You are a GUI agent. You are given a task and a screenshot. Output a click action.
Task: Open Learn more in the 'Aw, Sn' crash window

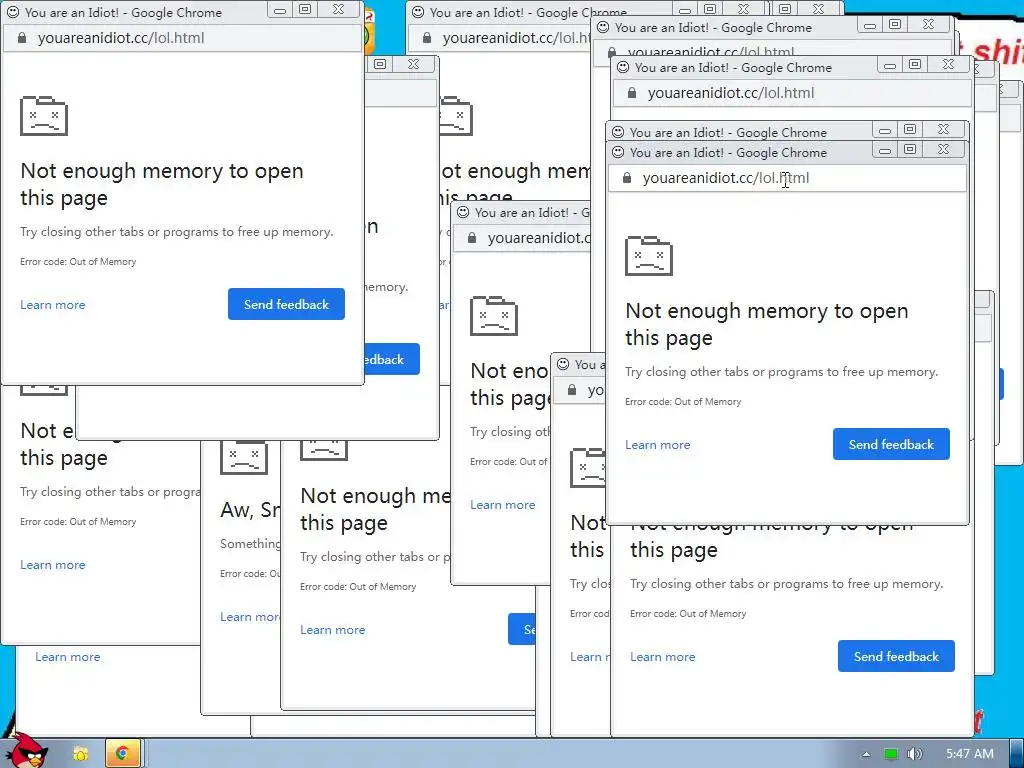point(249,617)
